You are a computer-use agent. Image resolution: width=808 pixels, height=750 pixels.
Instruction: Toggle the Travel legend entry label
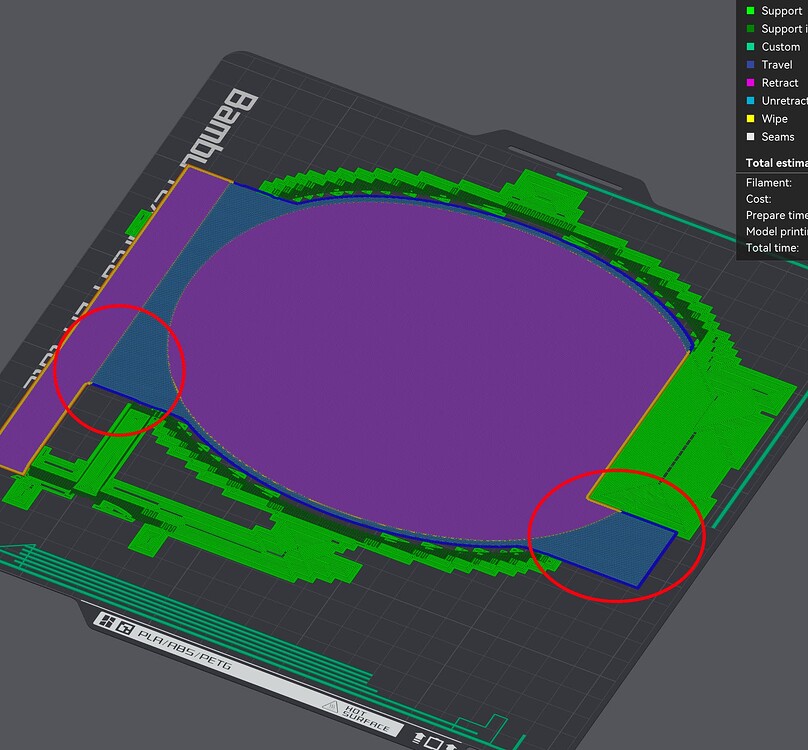pos(777,65)
